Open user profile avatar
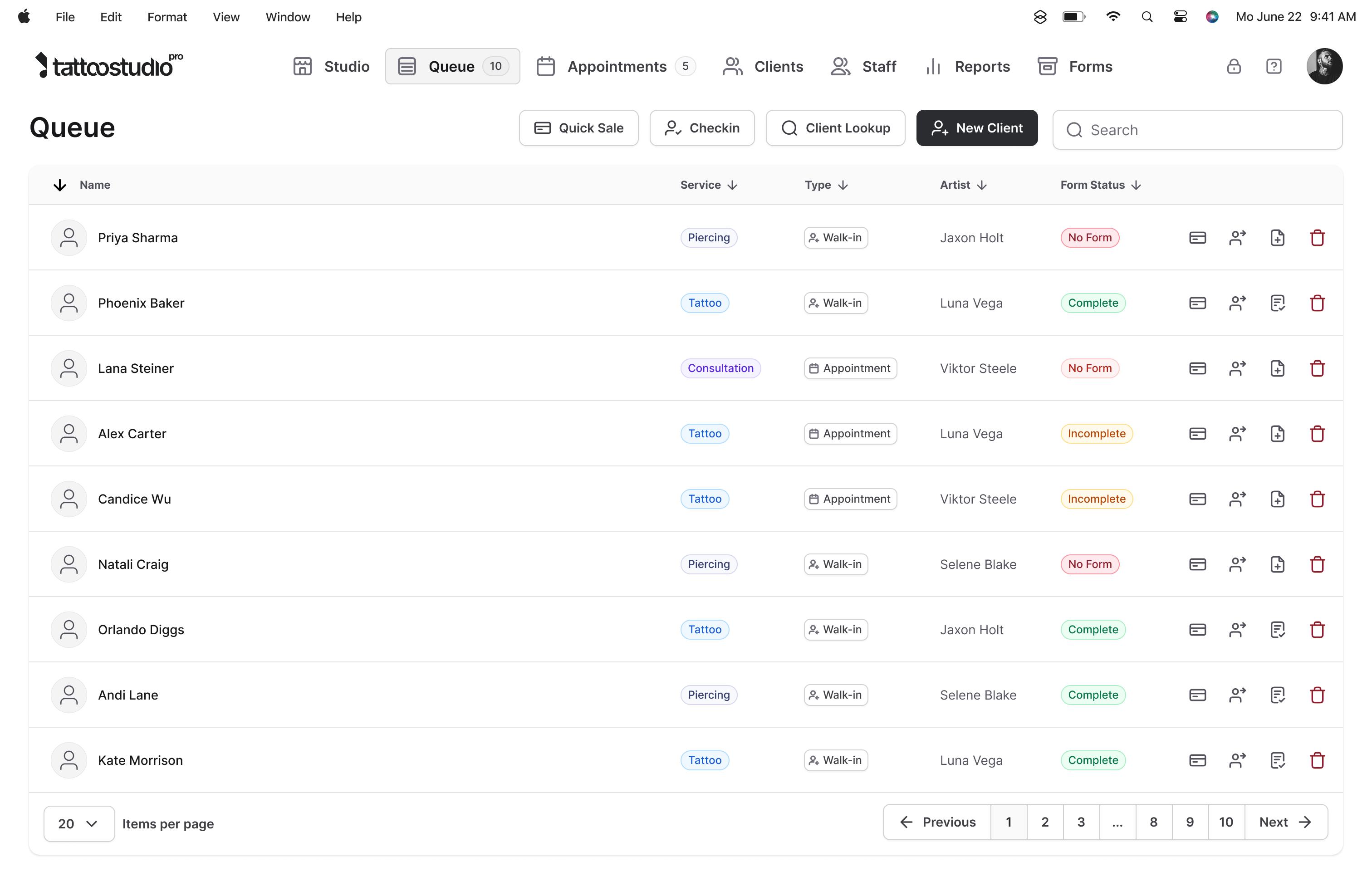 pos(1324,66)
